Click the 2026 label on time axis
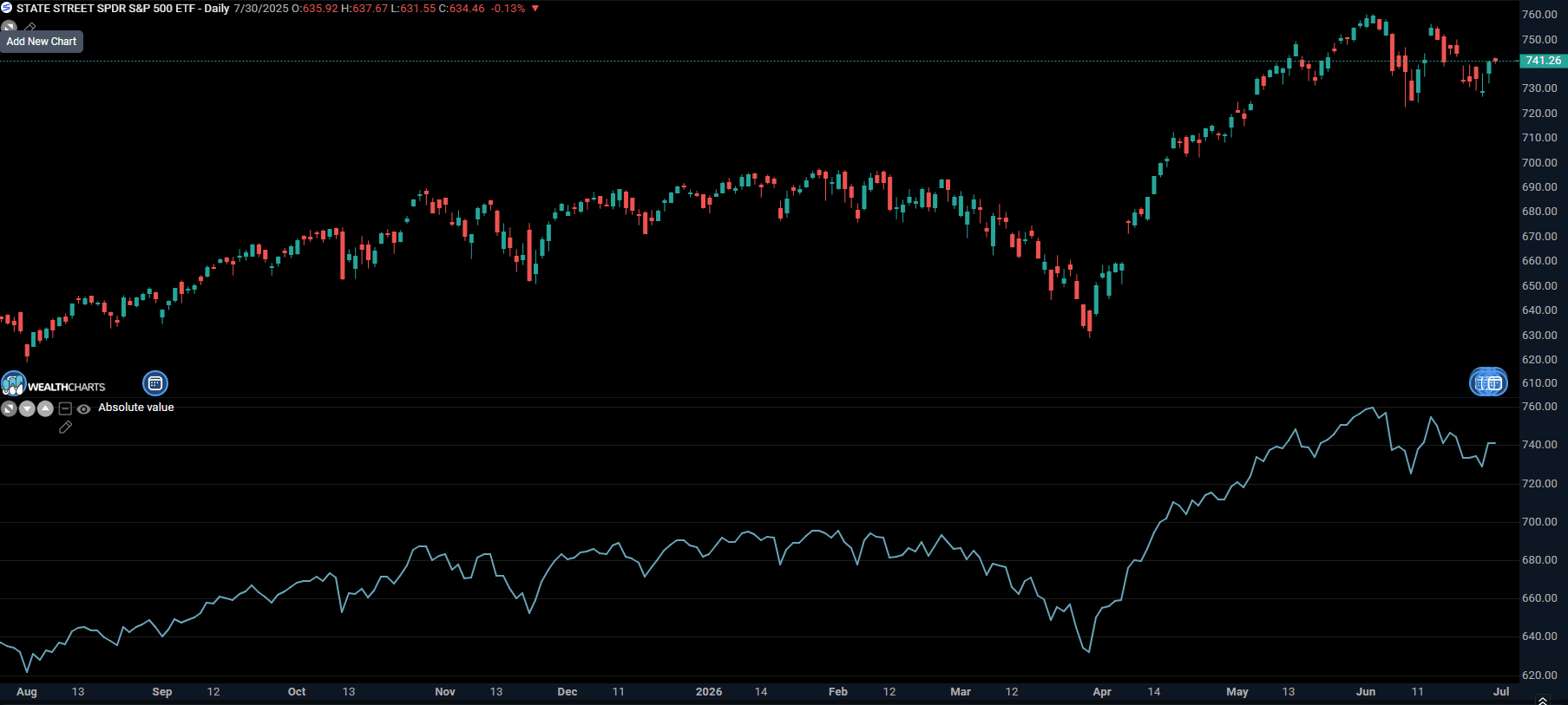The image size is (1568, 705). [709, 692]
